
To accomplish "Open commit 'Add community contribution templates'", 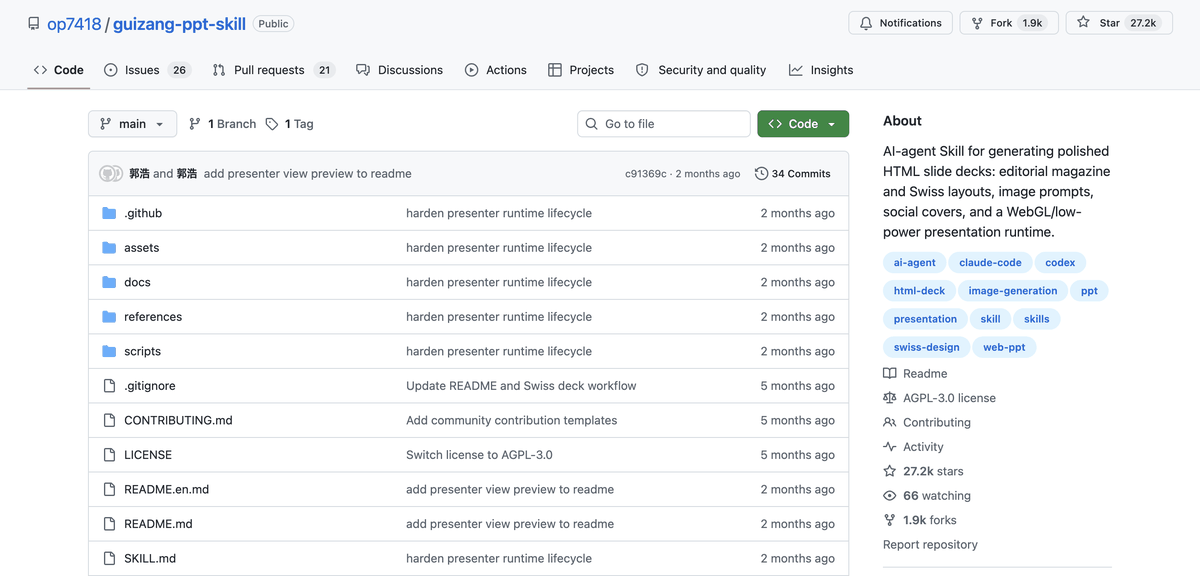I will click(511, 420).
